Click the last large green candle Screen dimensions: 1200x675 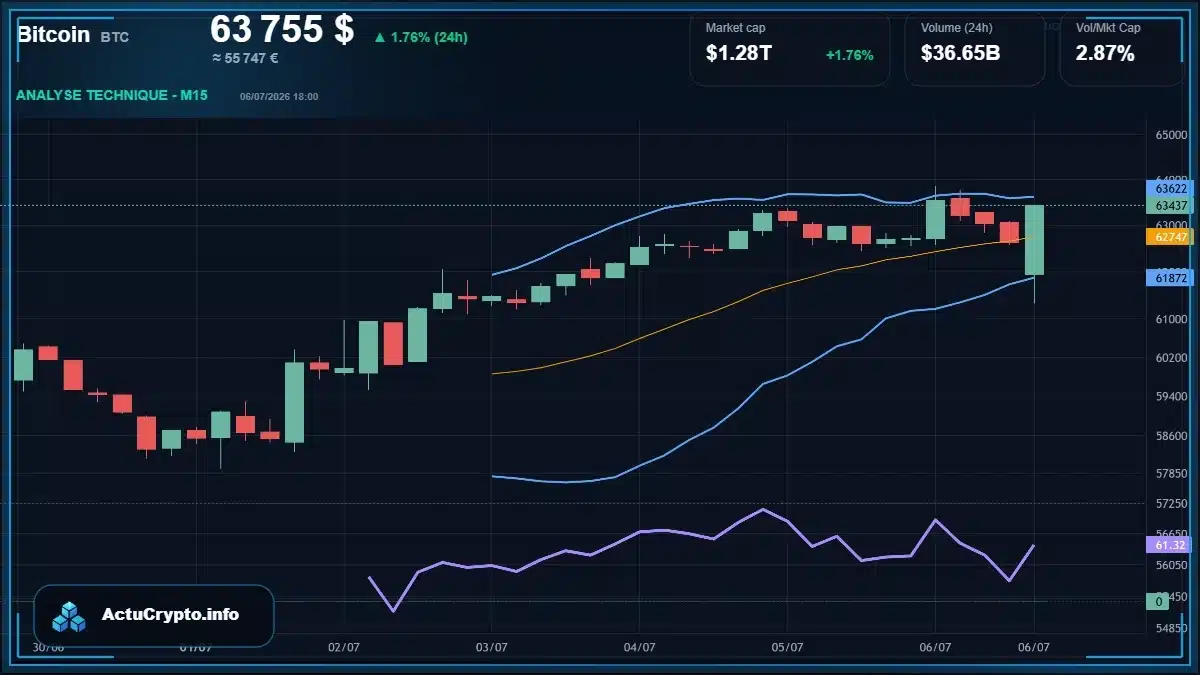[x=1034, y=240]
